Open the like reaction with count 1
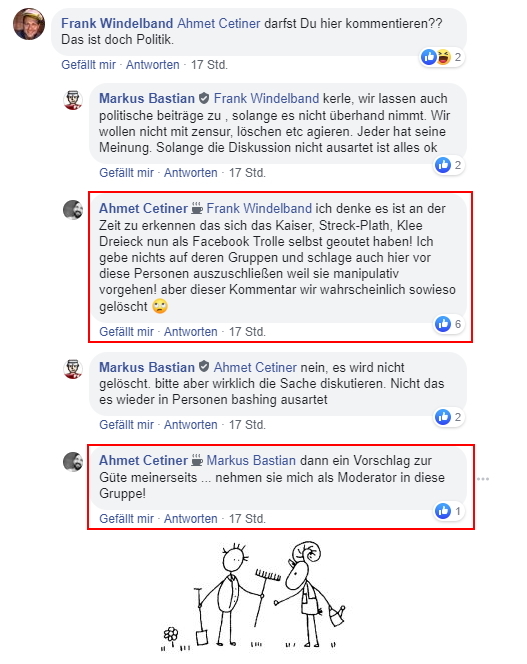The width and height of the screenshot is (527, 664). click(448, 511)
